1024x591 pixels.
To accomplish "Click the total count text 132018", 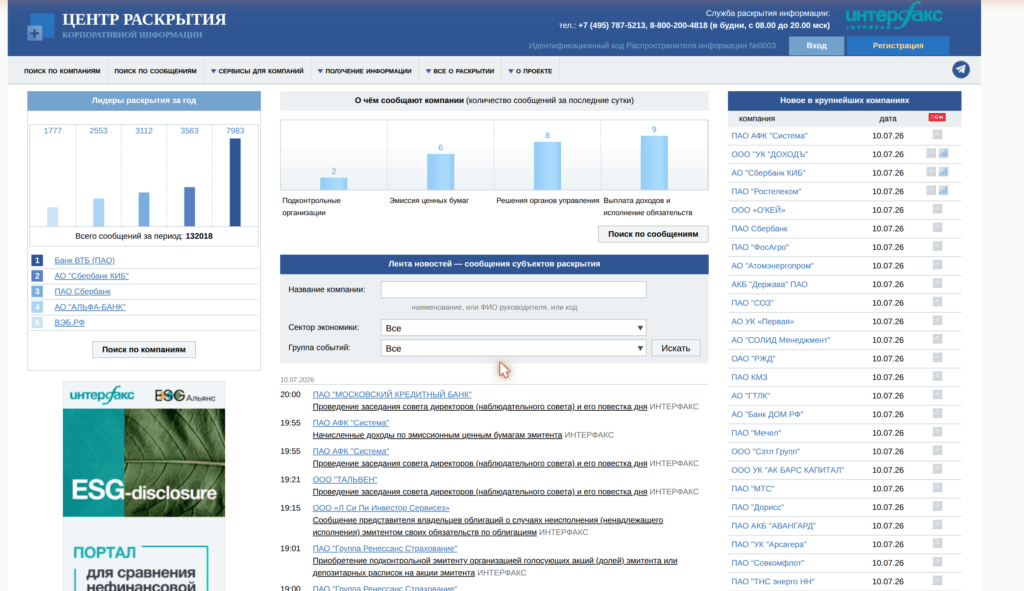I will (199, 236).
